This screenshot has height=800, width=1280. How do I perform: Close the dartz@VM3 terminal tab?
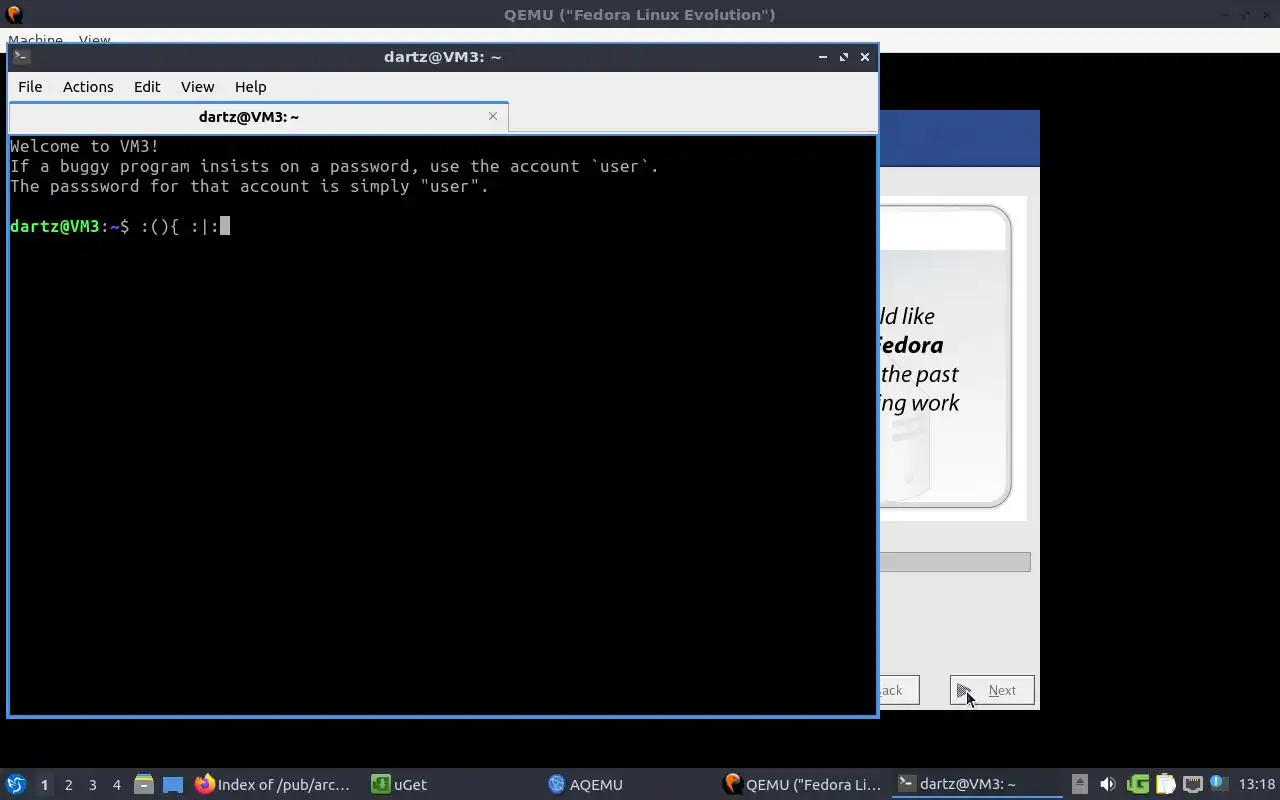point(492,116)
